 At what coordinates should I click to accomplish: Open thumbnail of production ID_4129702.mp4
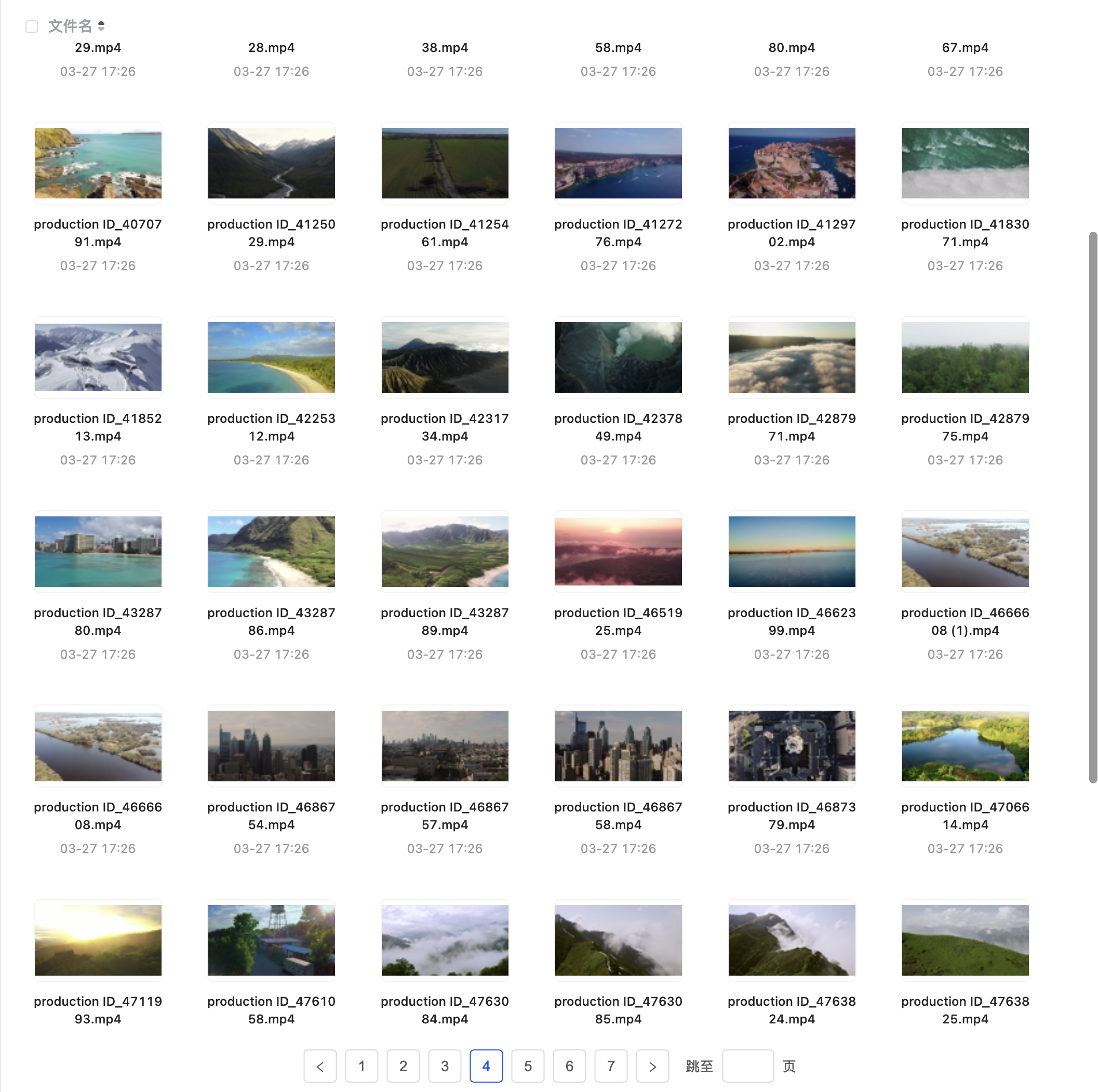coord(792,163)
